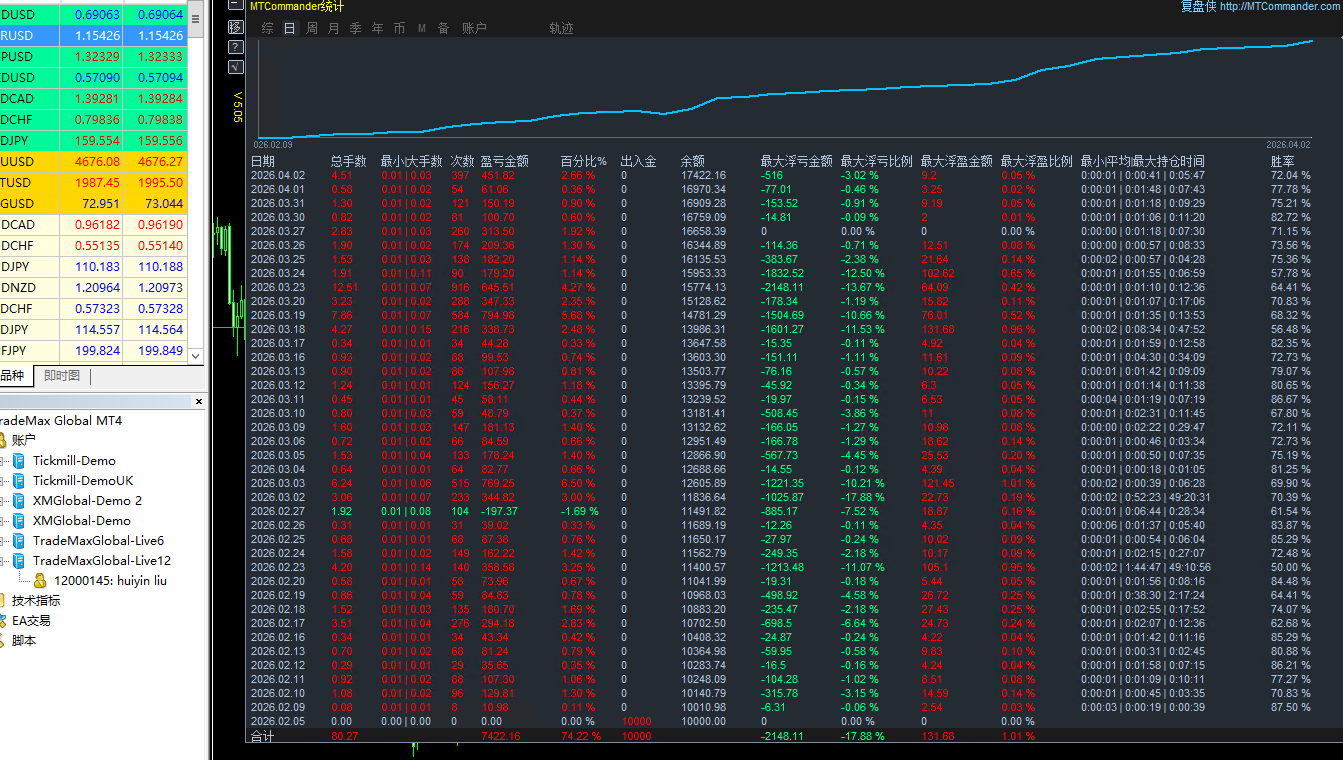Click the 移 (move) panel icon

click(x=235, y=27)
